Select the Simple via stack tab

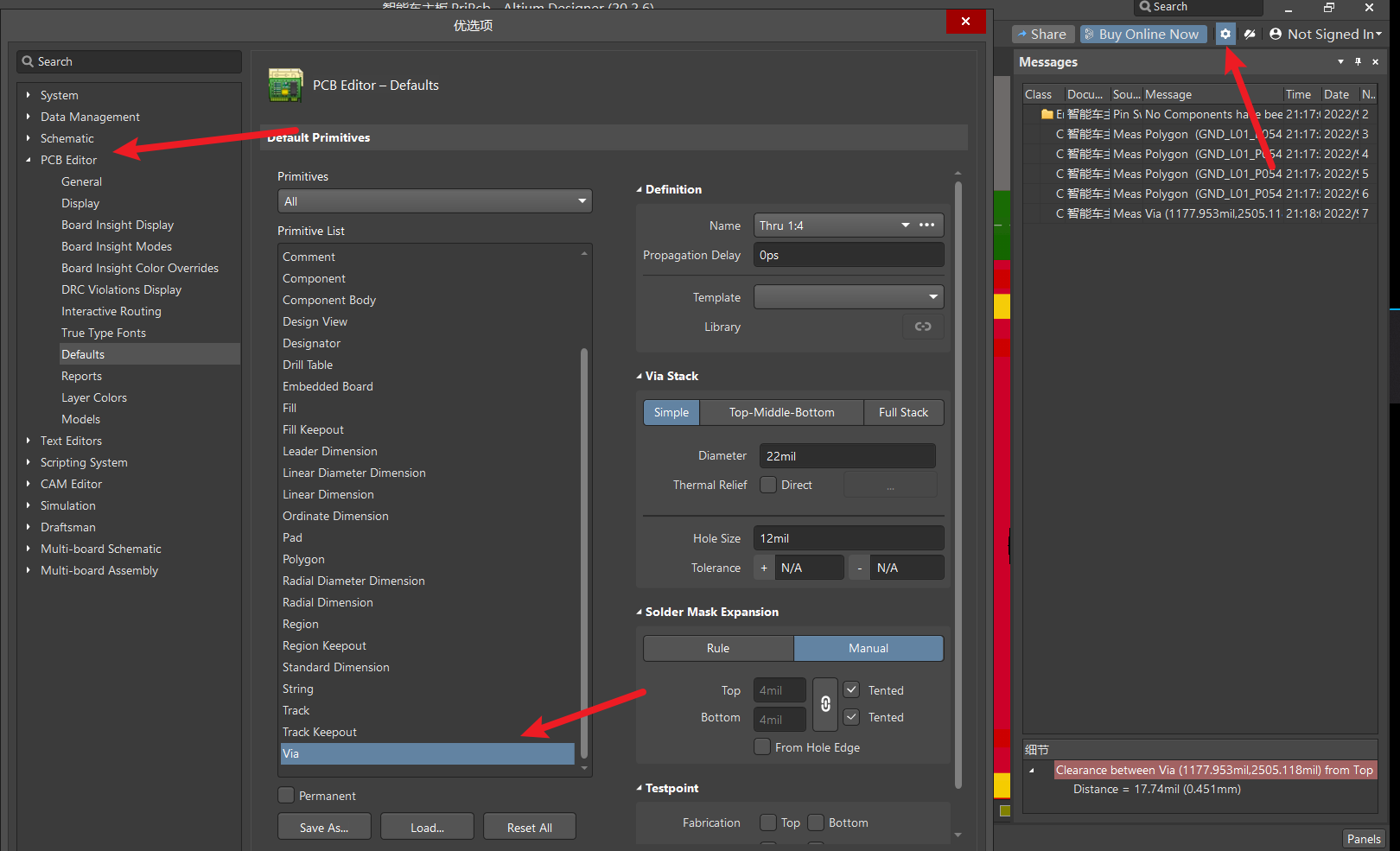671,412
